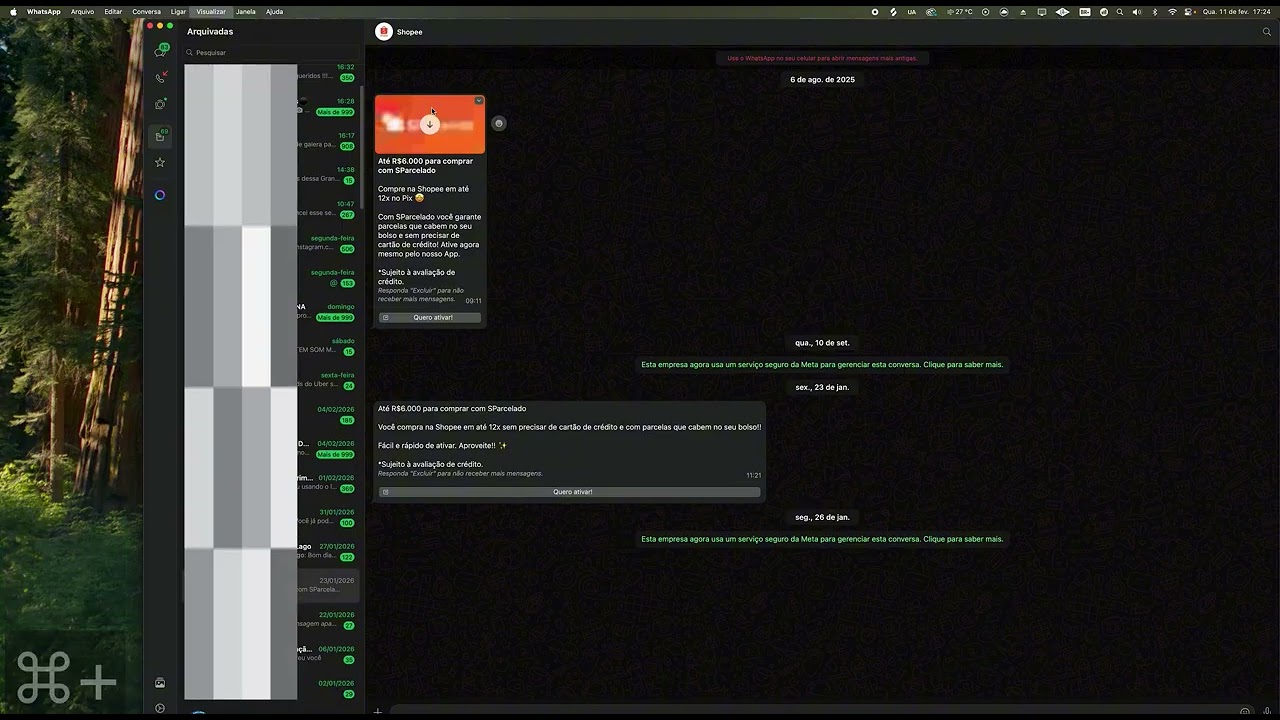The height and width of the screenshot is (720, 1280).
Task: Open the Apple menu
Action: coord(13,12)
